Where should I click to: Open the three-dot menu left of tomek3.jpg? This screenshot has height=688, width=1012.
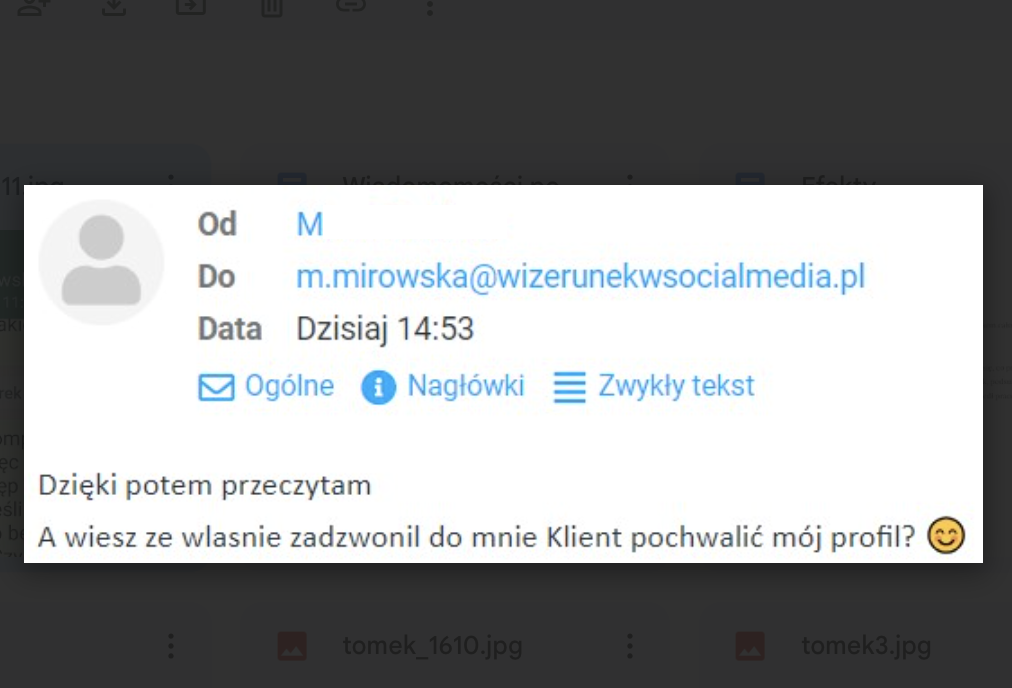coord(630,645)
